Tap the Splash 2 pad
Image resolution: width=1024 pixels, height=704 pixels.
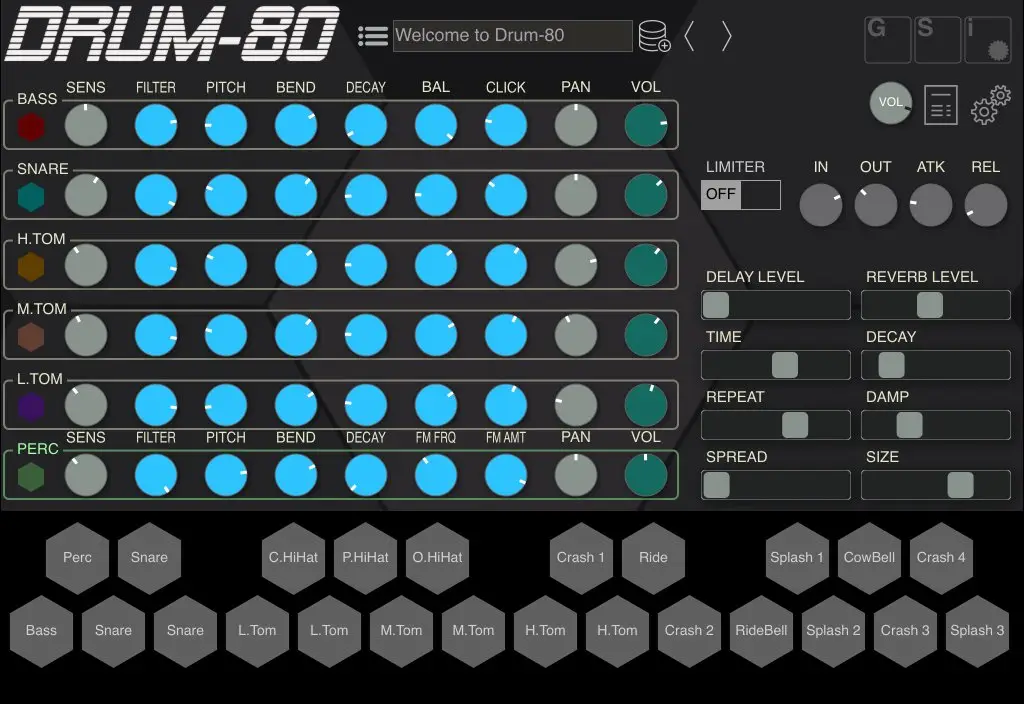pyautogui.click(x=833, y=631)
